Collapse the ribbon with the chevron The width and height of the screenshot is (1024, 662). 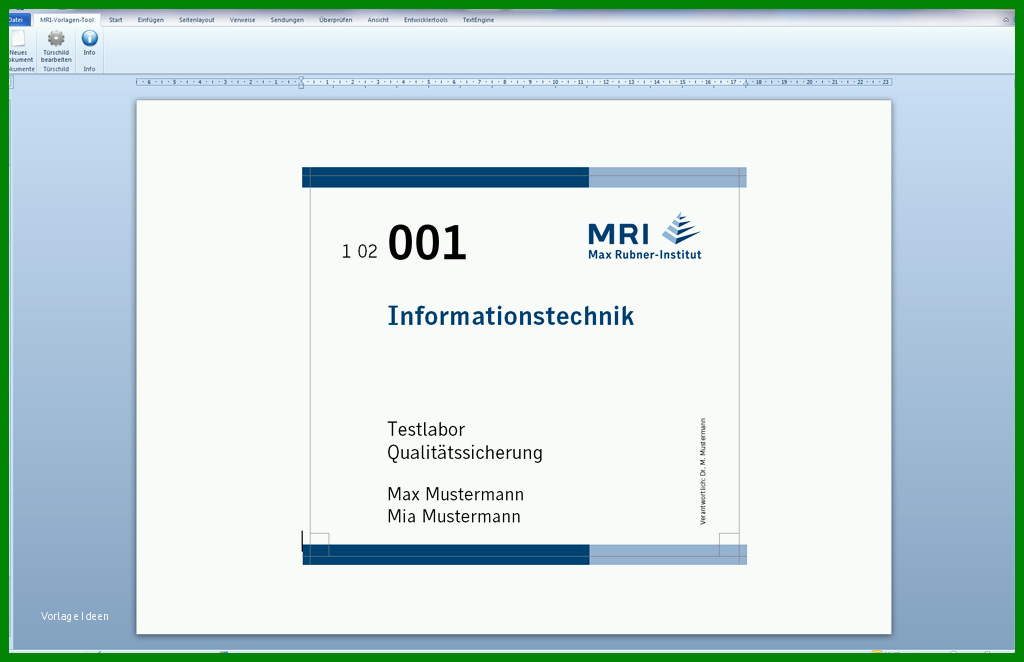[x=1006, y=20]
